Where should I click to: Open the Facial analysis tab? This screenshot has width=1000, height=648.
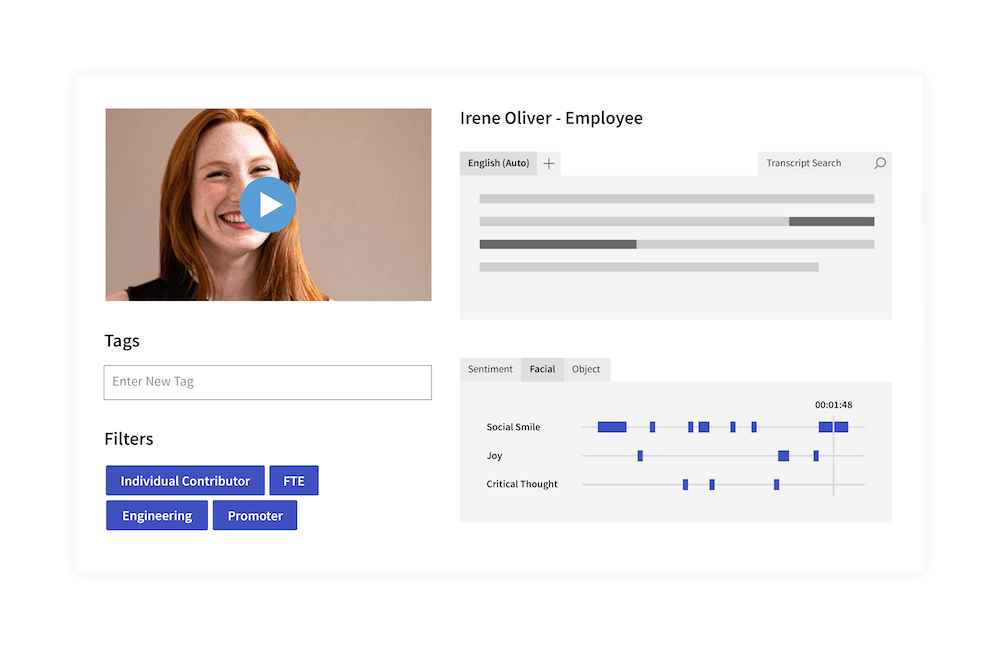click(542, 369)
